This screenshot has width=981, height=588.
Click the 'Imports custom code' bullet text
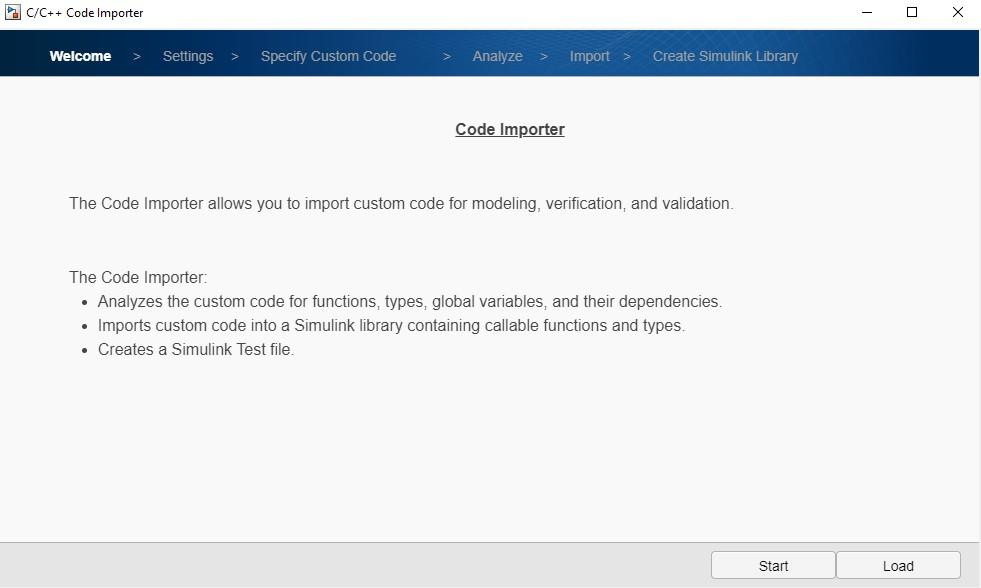[x=391, y=326]
